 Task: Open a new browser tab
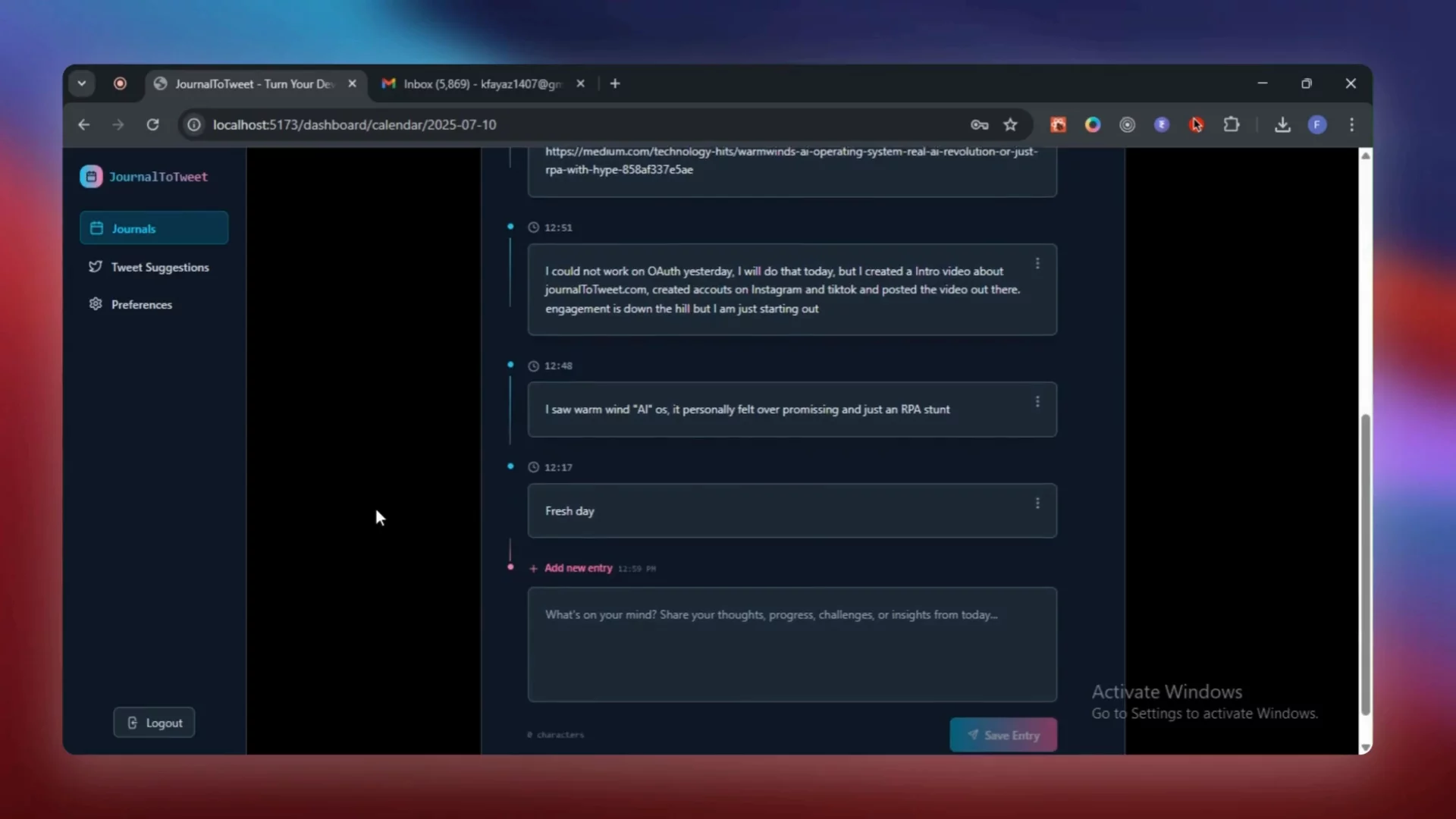coord(615,83)
